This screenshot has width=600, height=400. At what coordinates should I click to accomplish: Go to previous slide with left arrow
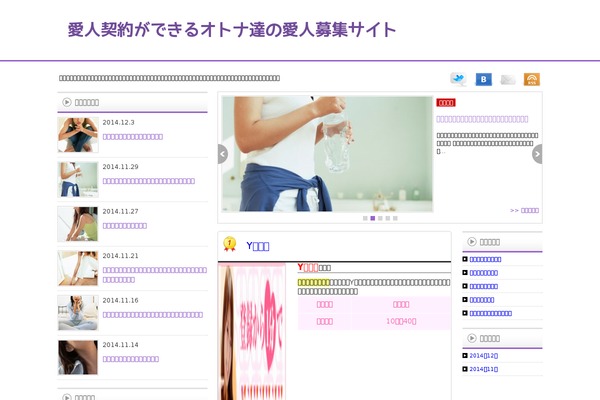[223, 154]
